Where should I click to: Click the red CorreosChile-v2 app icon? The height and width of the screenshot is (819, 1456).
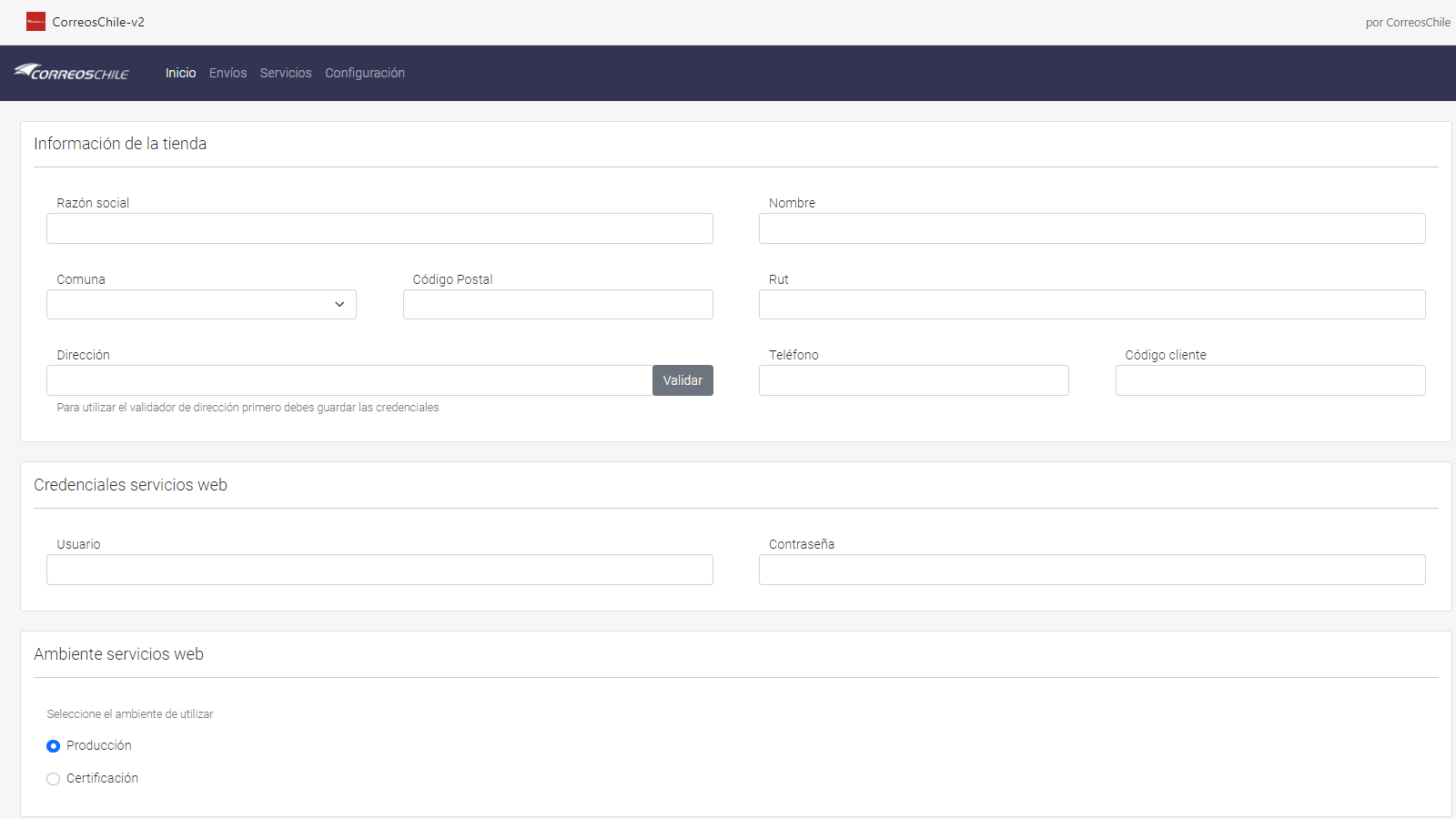35,22
